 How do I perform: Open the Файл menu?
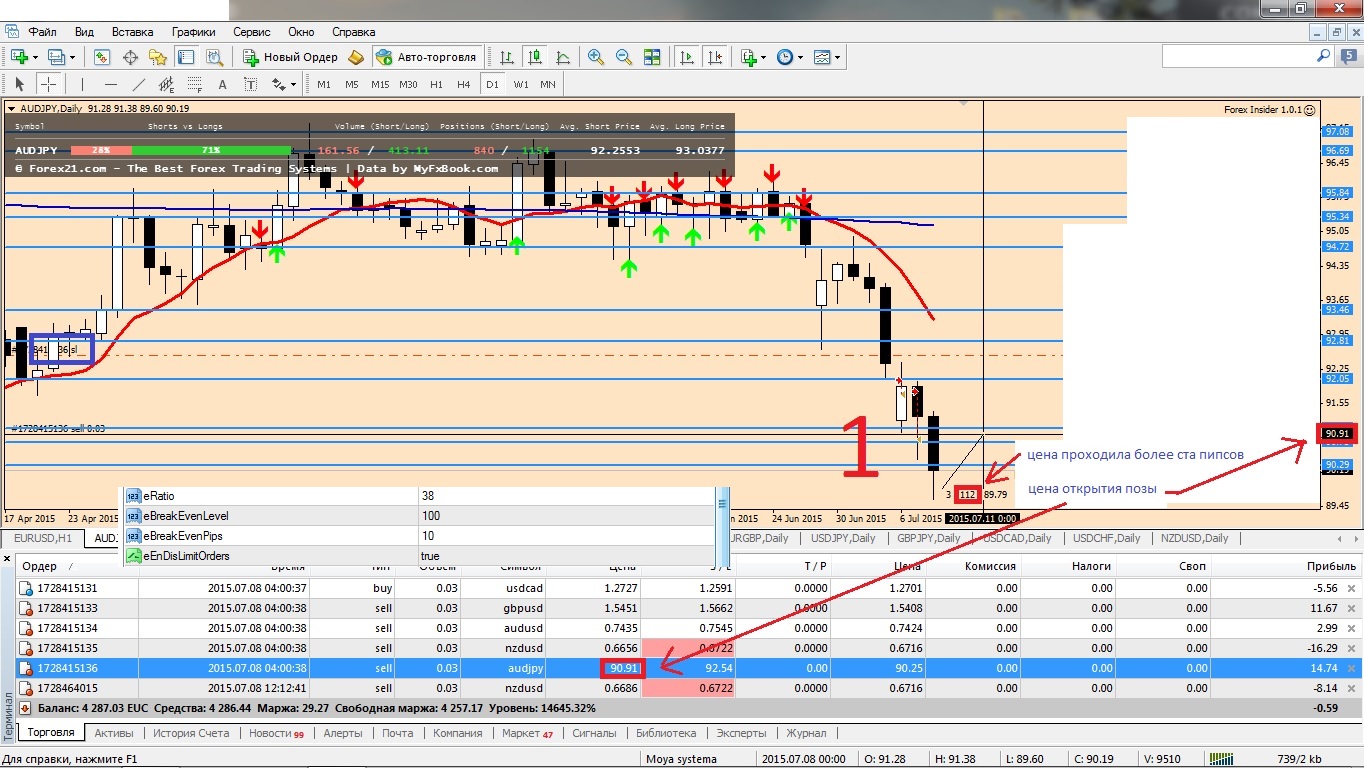pos(43,32)
